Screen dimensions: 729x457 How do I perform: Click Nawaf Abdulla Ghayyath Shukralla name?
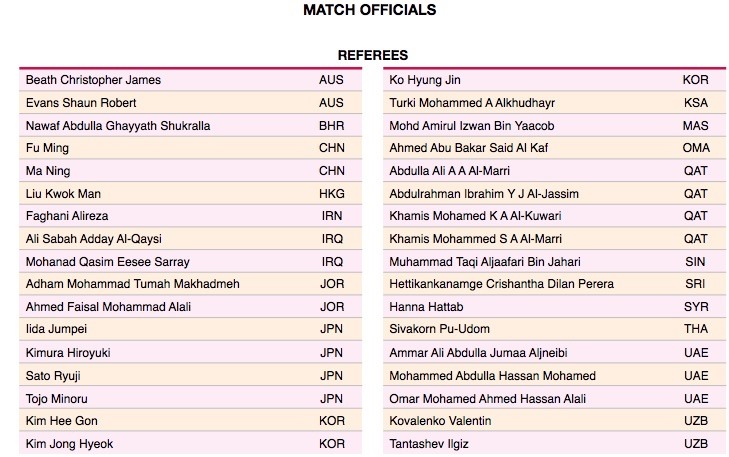[118, 126]
